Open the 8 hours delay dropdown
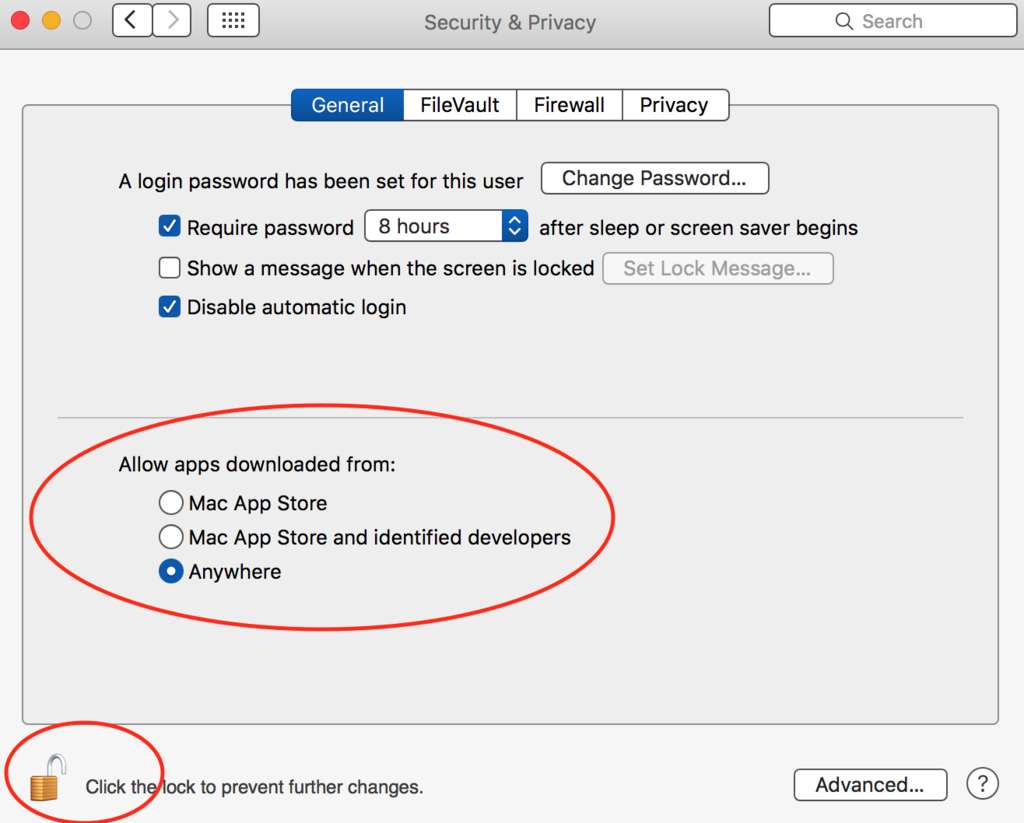This screenshot has width=1024, height=823. (446, 226)
